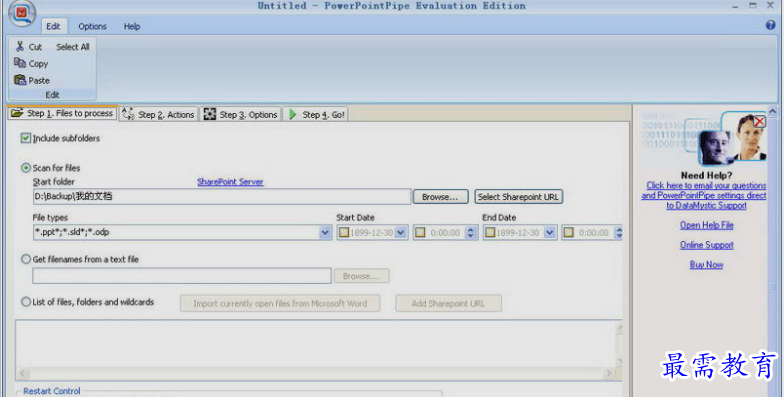The height and width of the screenshot is (397, 784).
Task: Click the Step 3 Options tab icon
Action: (210, 114)
